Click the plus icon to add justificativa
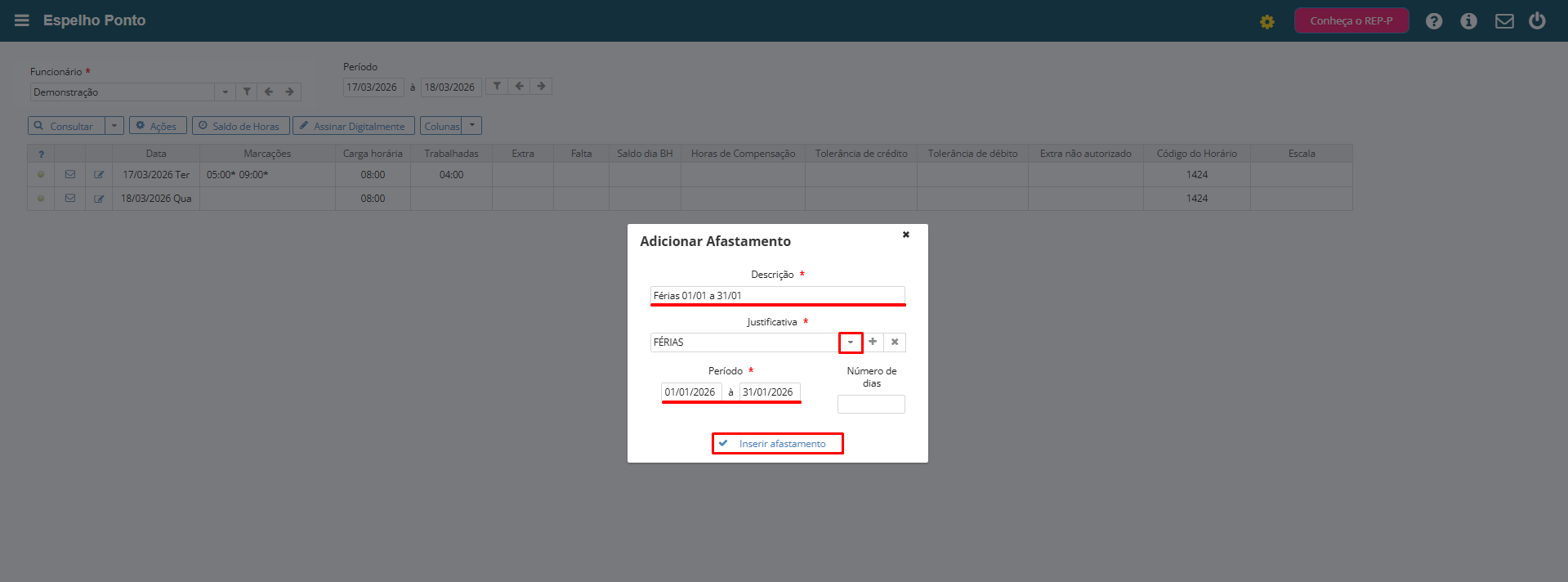This screenshot has width=1568, height=582. [873, 342]
